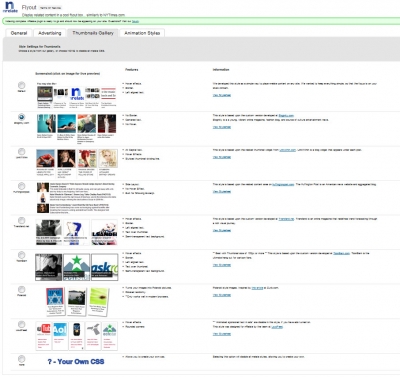Open the Animation Styles tab
This screenshot has width=400, height=377.
click(x=142, y=33)
